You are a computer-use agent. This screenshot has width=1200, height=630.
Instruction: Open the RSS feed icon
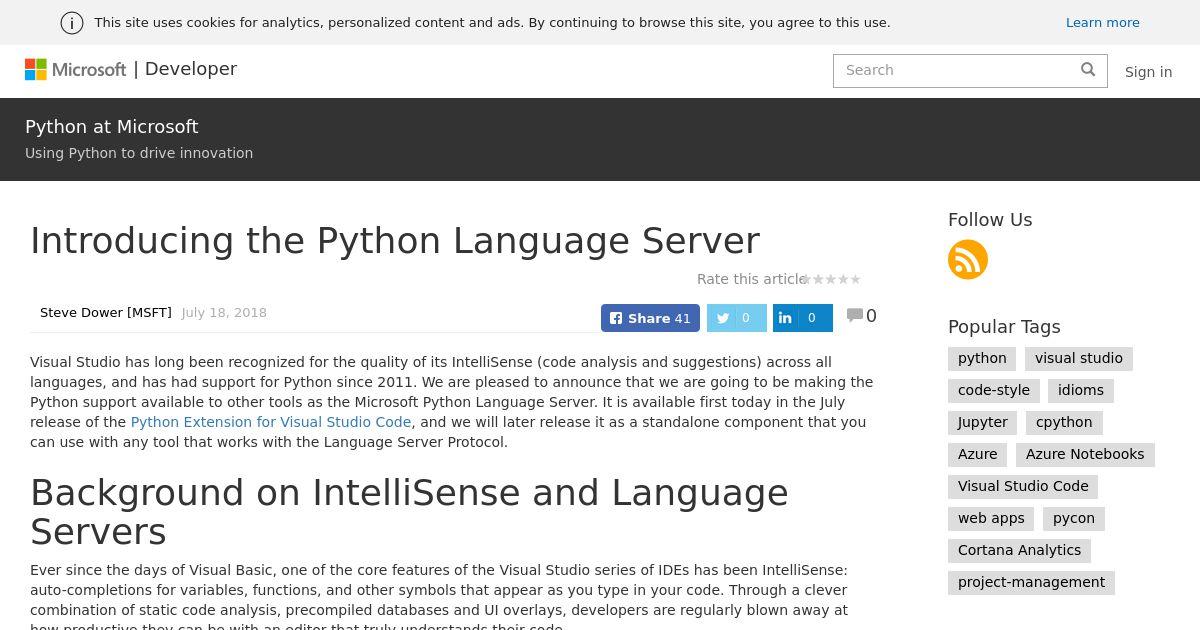[x=968, y=260]
